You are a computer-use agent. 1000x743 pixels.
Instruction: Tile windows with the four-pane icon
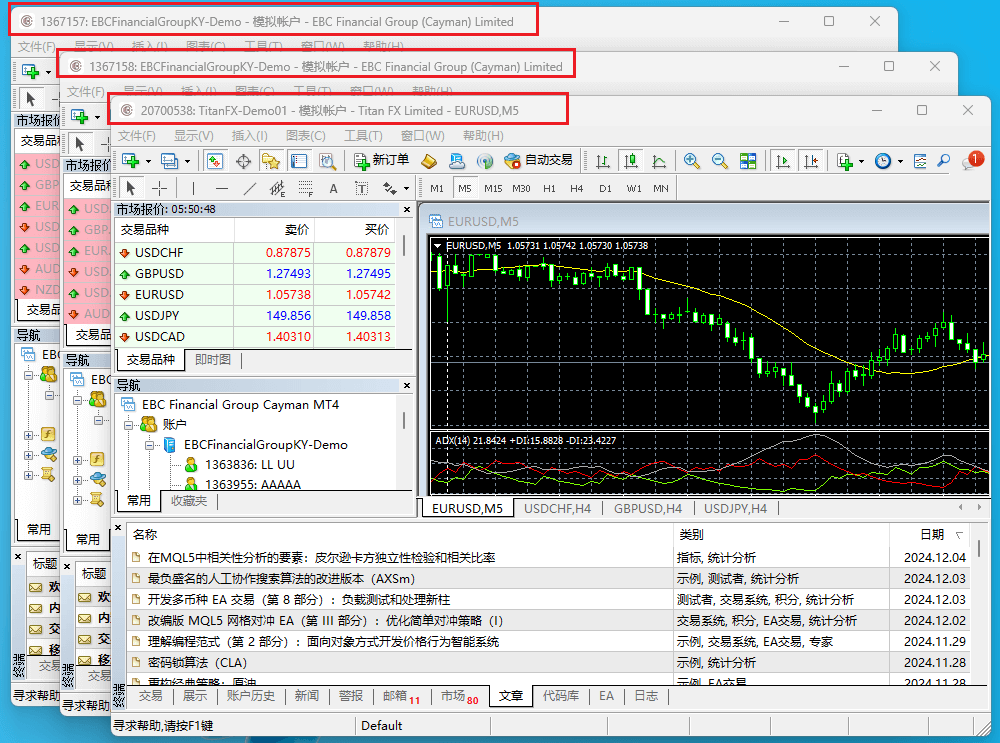747,161
